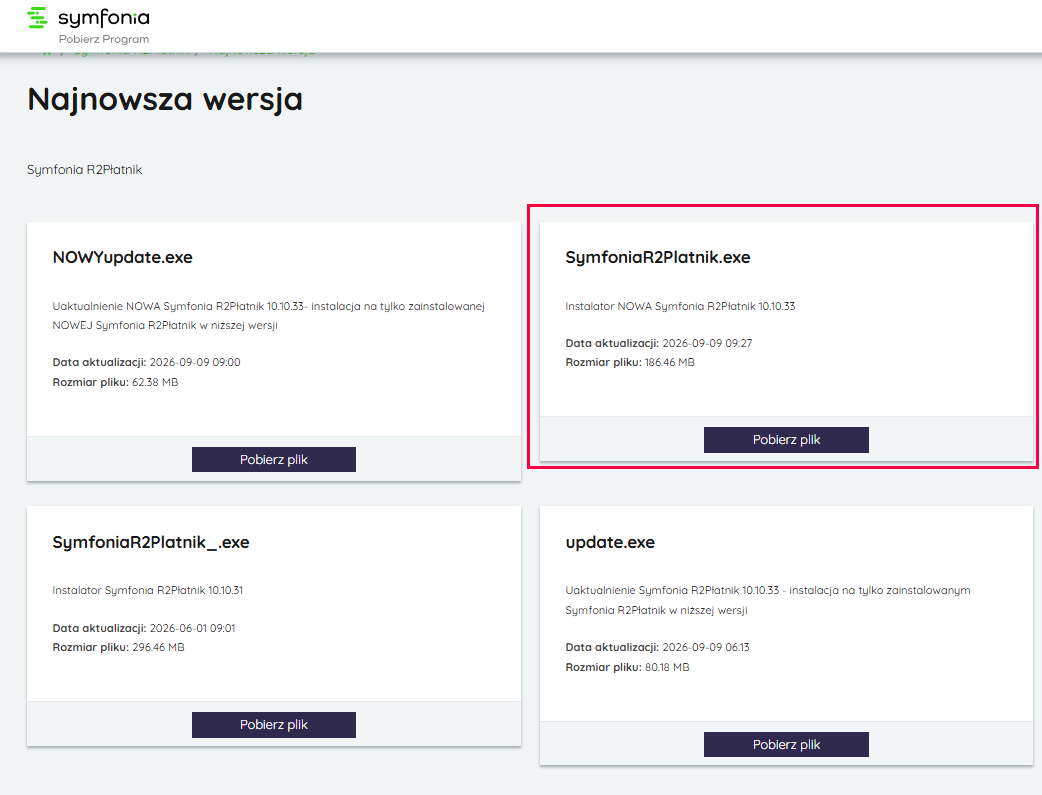Click the 'Najnowsza wersja' page heading

click(165, 100)
